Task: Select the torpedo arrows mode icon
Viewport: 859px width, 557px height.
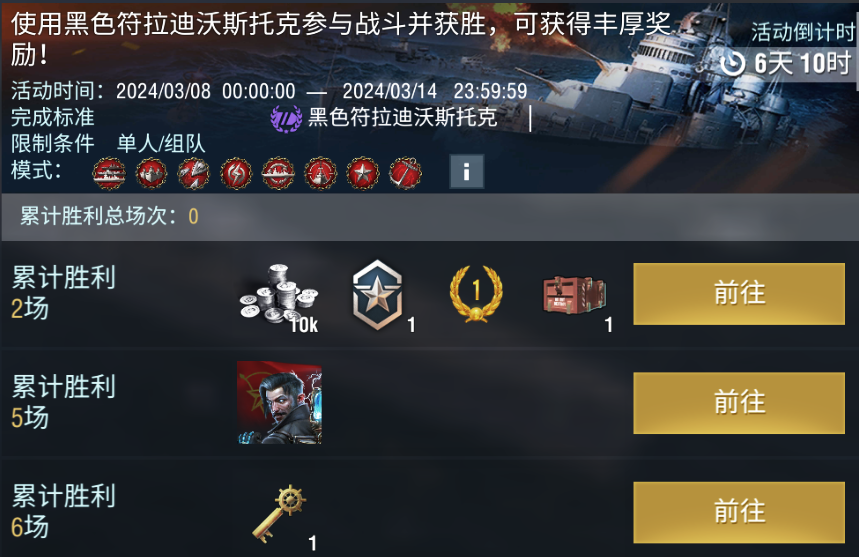Action: (193, 174)
